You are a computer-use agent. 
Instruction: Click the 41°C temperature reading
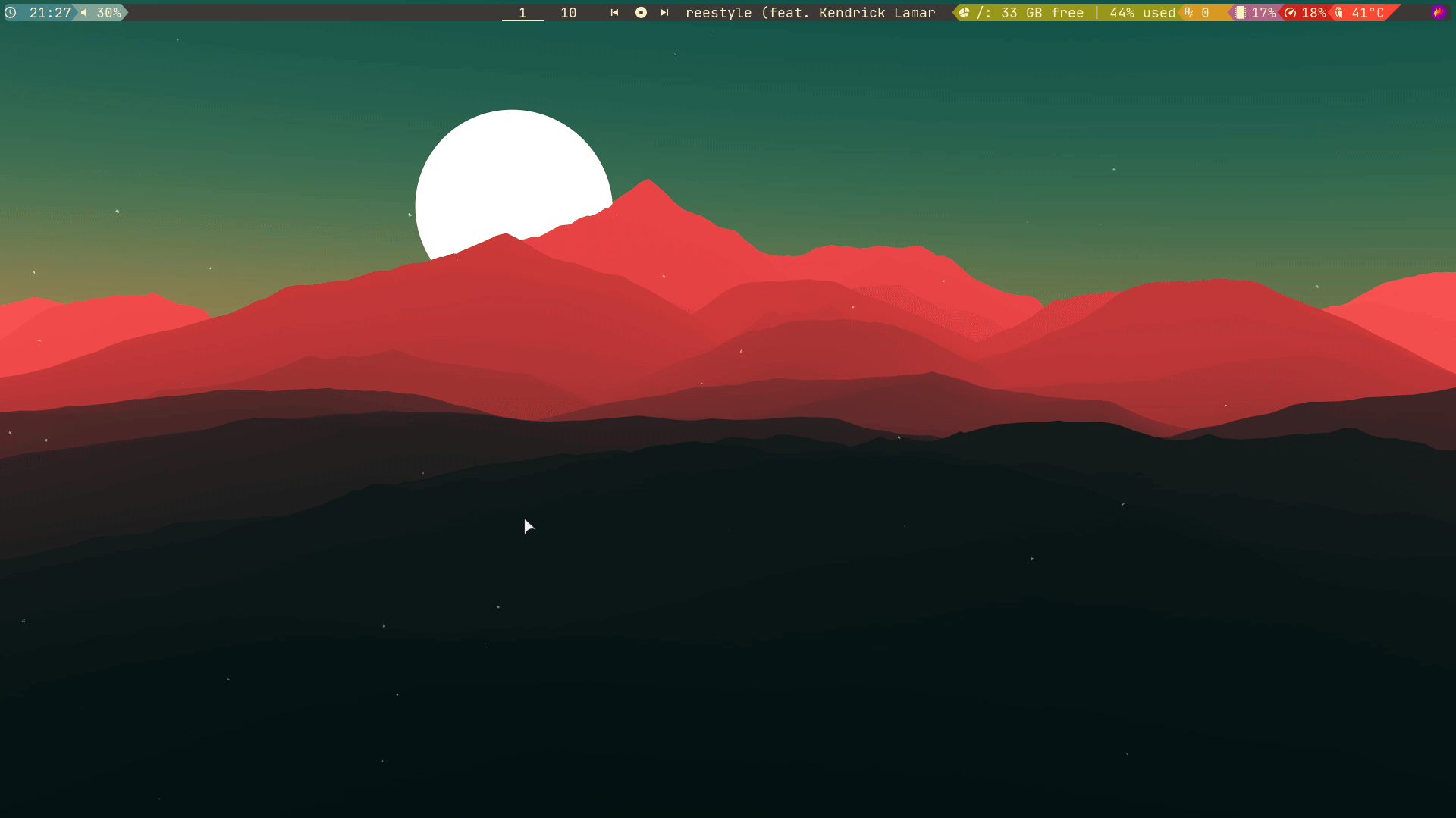1368,13
